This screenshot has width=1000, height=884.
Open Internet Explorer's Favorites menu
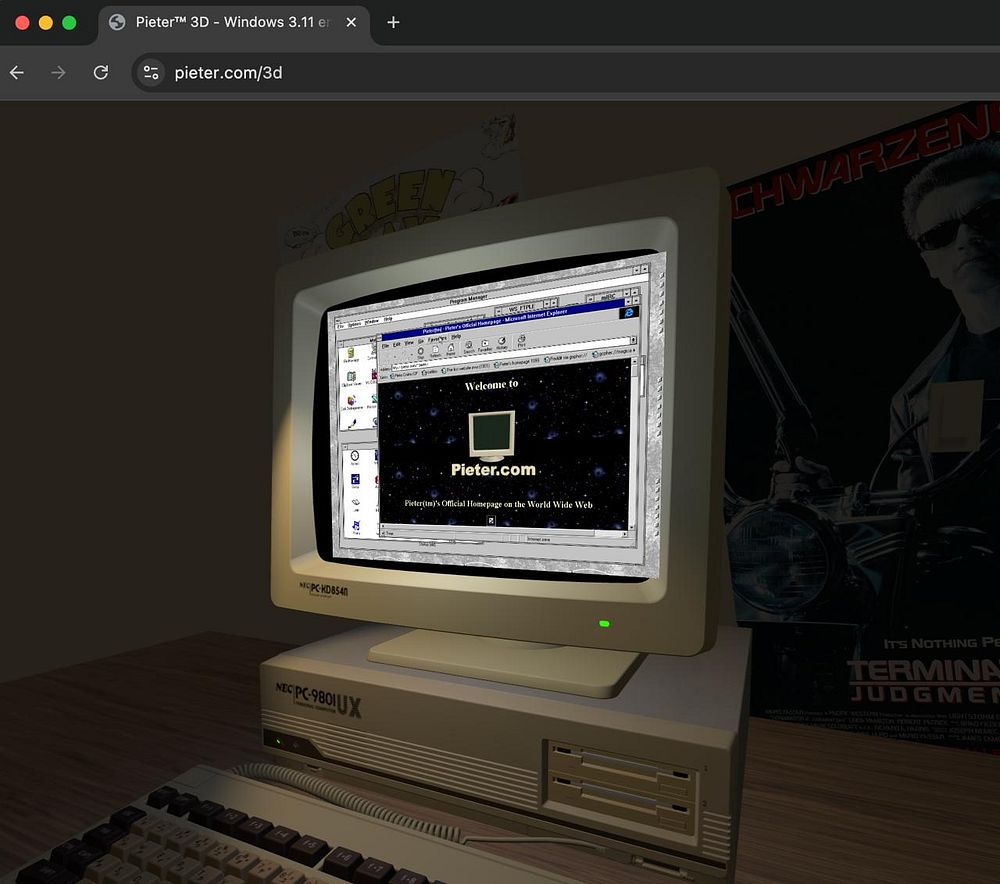click(438, 339)
